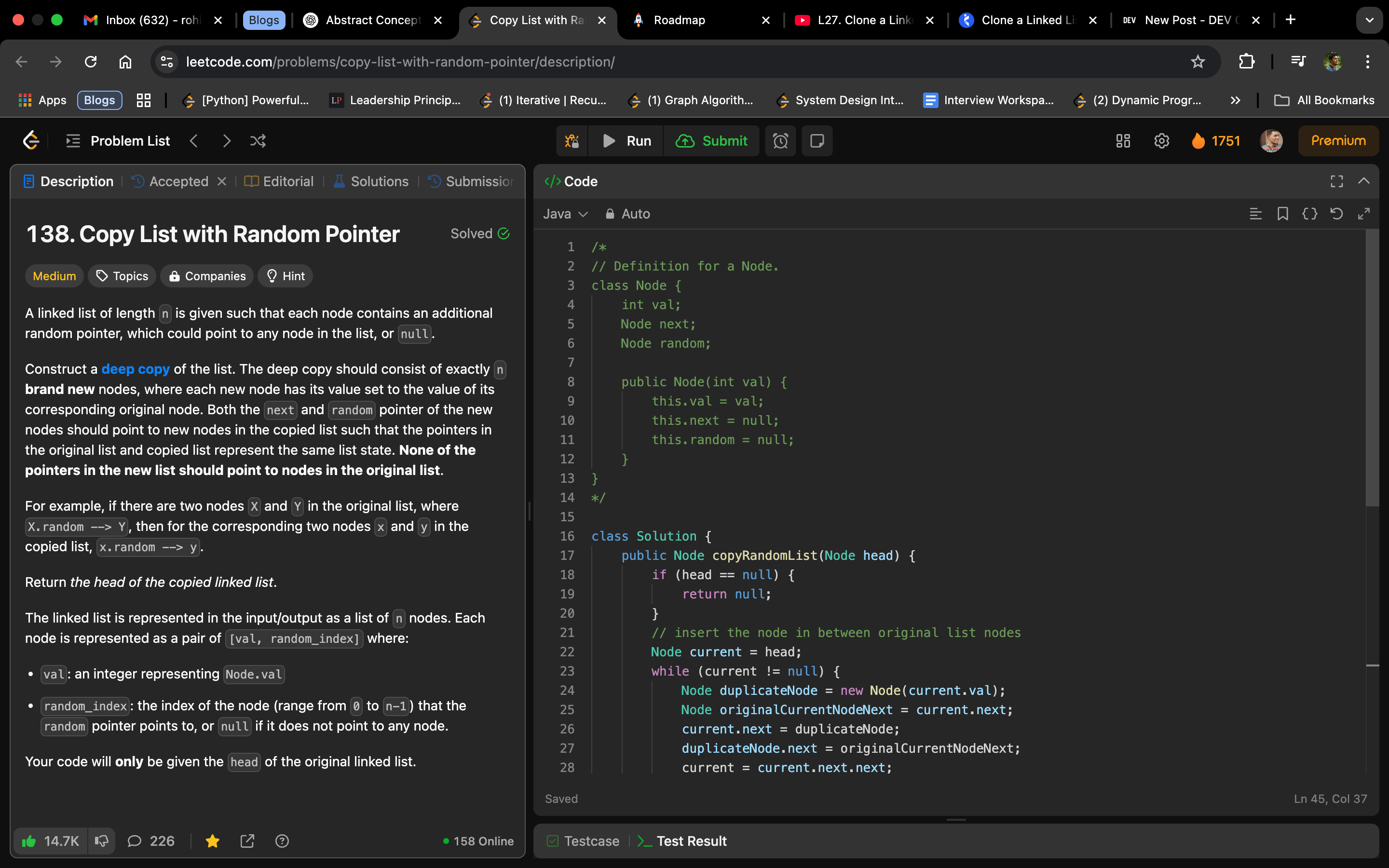Open editor settings gear icon

click(1161, 141)
